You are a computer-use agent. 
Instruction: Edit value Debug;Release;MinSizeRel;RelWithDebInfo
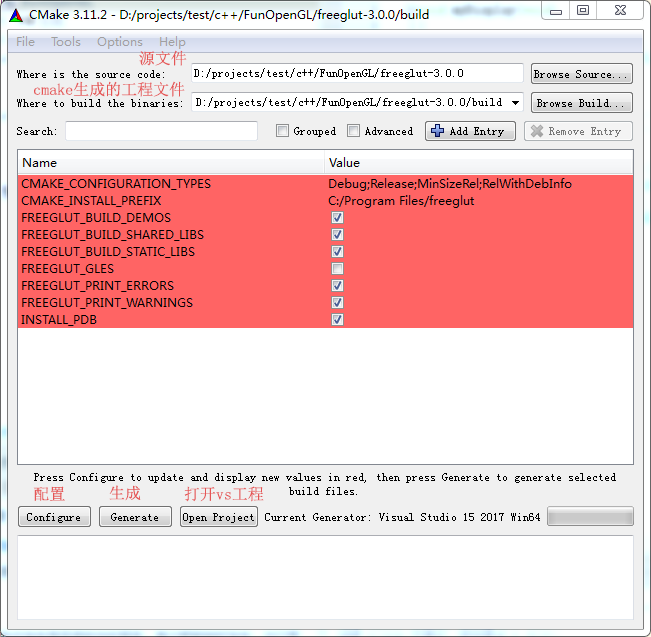[x=450, y=184]
